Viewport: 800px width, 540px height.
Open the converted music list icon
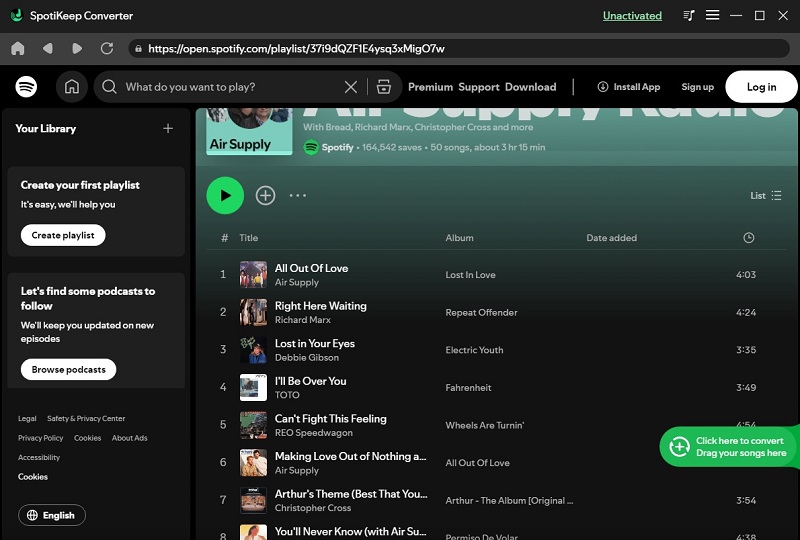click(x=689, y=15)
